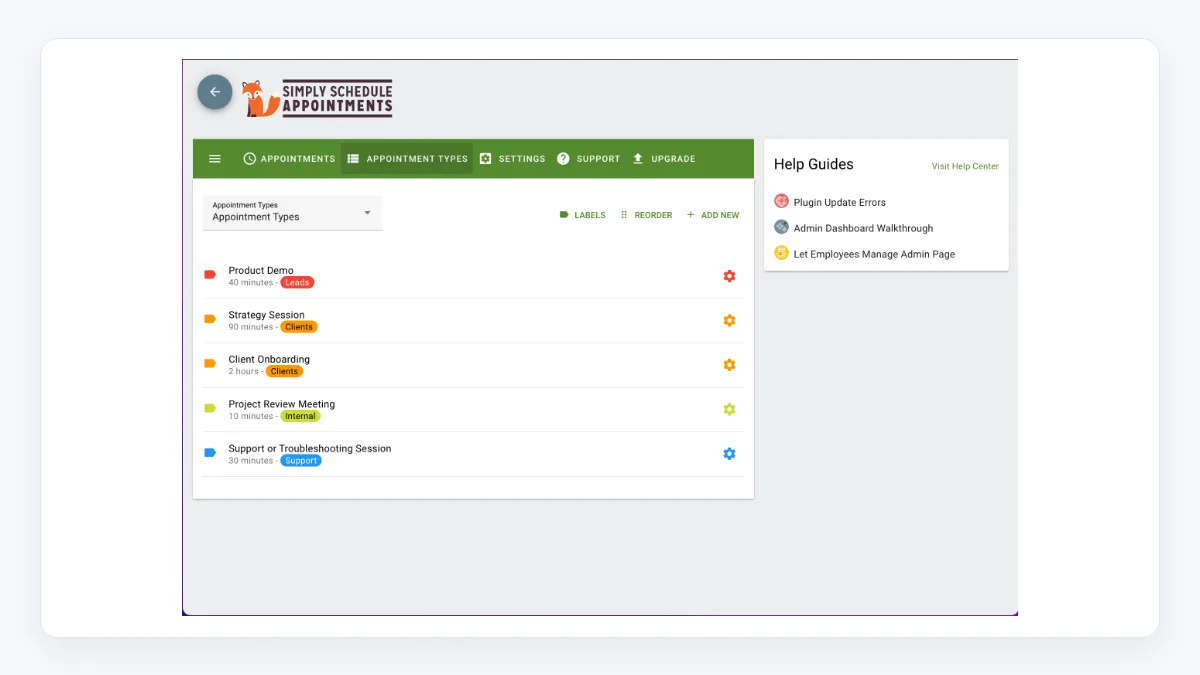This screenshot has height=675, width=1200.
Task: Click green label icon beside Project Review Meeting
Action: pyautogui.click(x=210, y=408)
